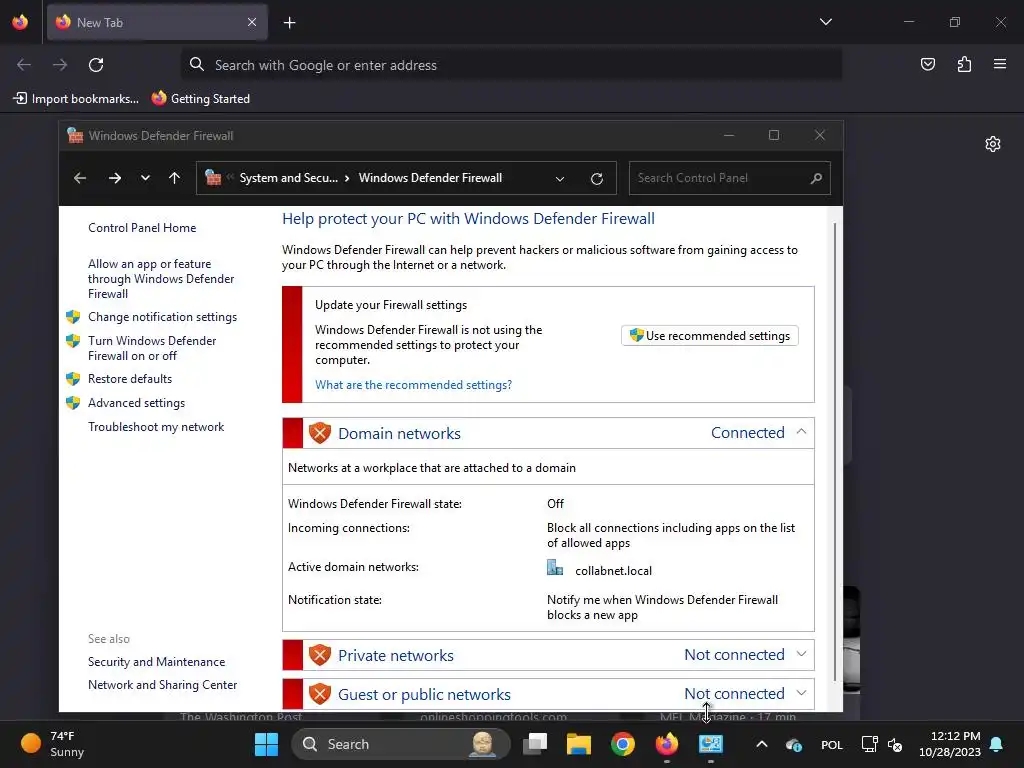Open Google Chrome from the taskbar
This screenshot has width=1024, height=768.
(x=622, y=744)
